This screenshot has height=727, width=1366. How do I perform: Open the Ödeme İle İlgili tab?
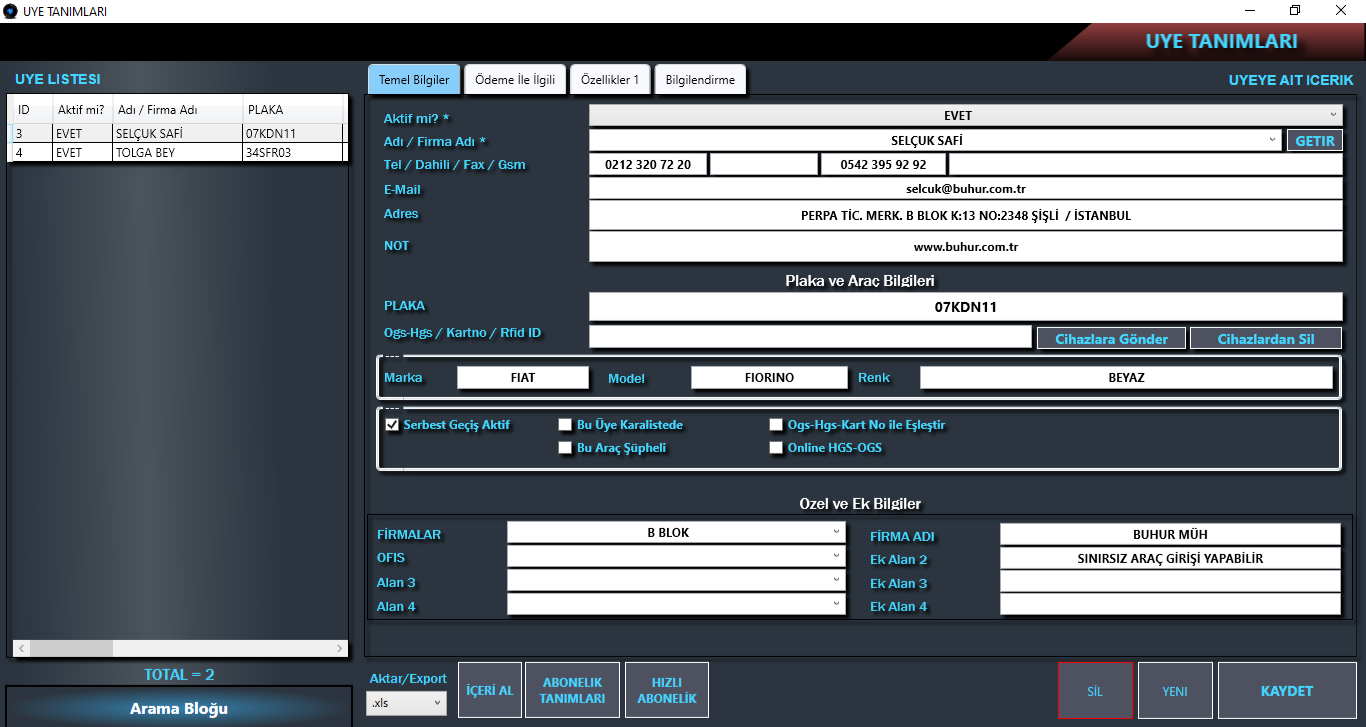[x=515, y=80]
